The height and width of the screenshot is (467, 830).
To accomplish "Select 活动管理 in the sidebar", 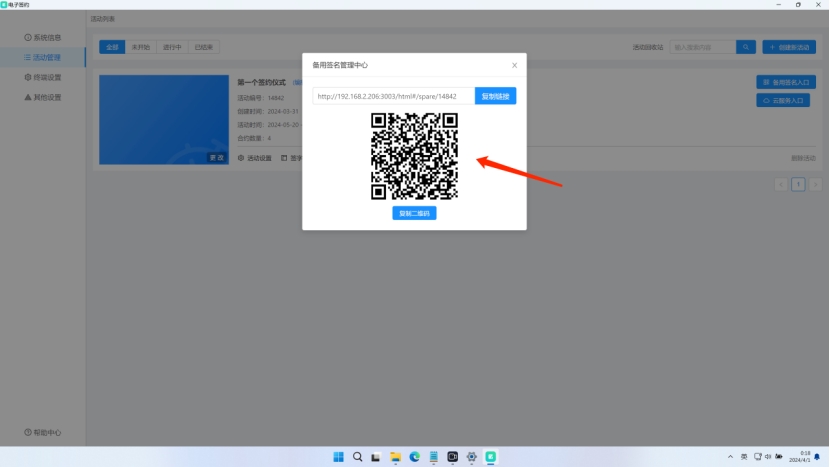I will (42, 57).
